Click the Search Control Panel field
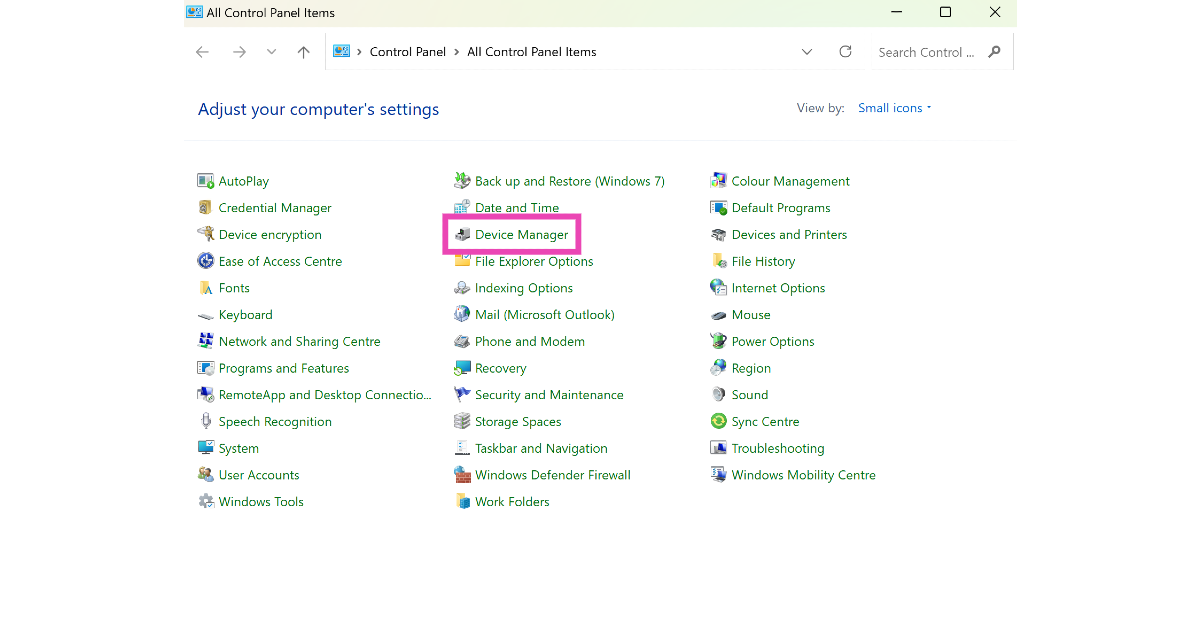Screen dimensions: 1200x628 point(925,52)
